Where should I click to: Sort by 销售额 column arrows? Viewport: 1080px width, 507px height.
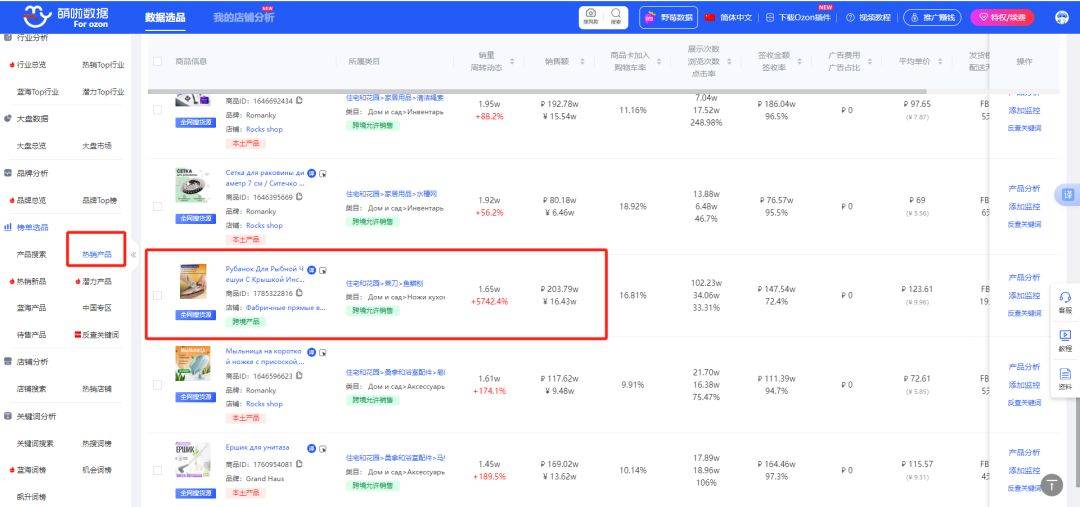pos(582,61)
